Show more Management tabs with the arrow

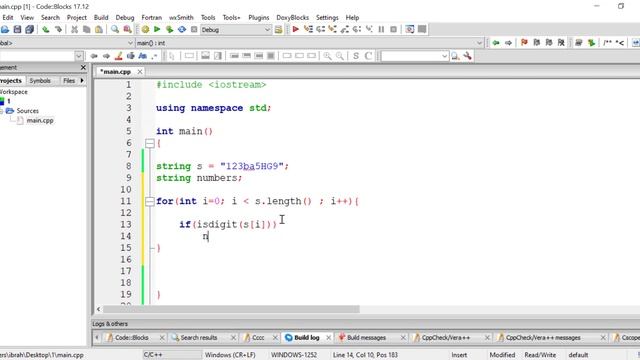click(82, 80)
